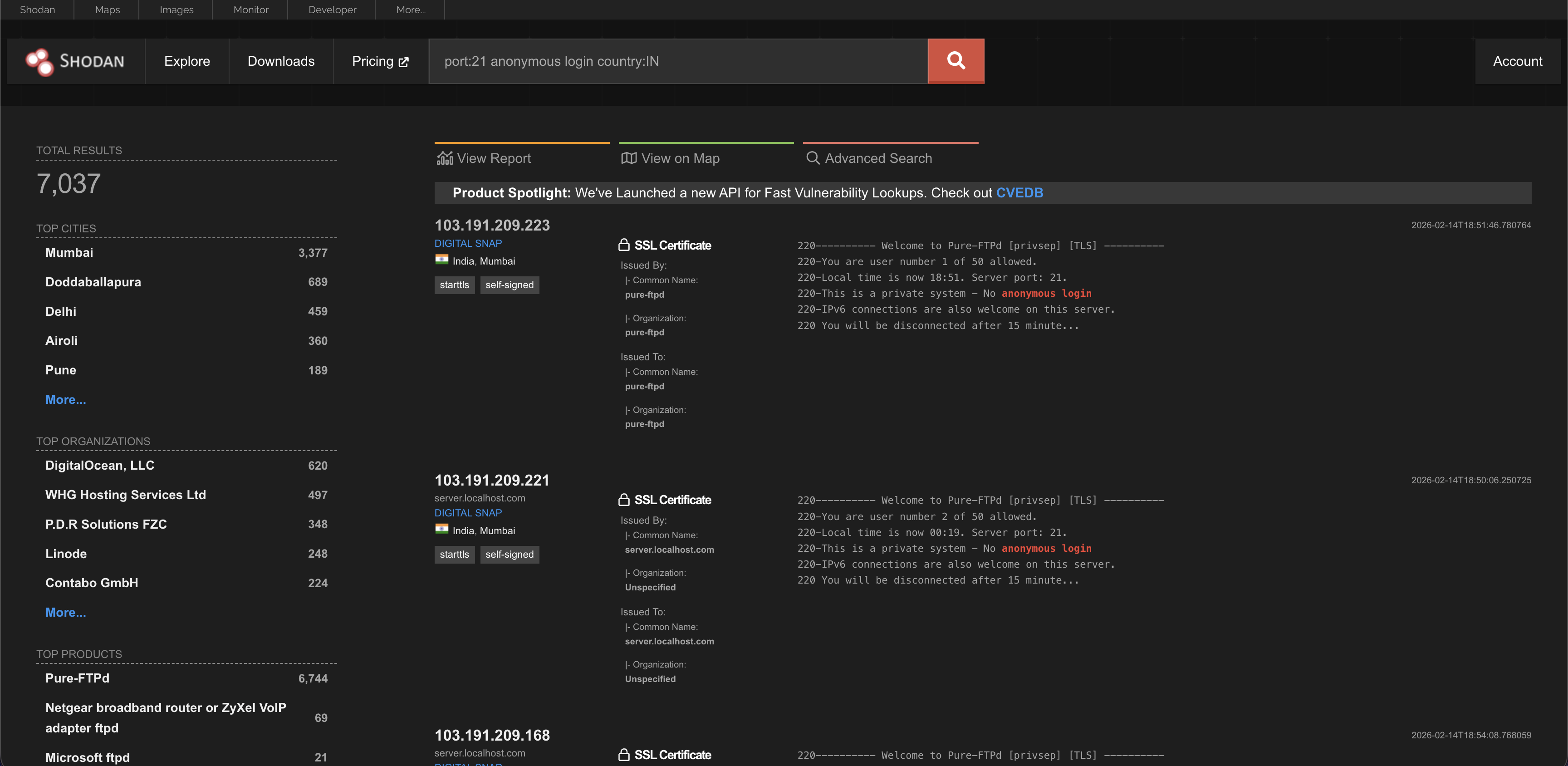Click the self-signed tag of first result

tap(509, 285)
